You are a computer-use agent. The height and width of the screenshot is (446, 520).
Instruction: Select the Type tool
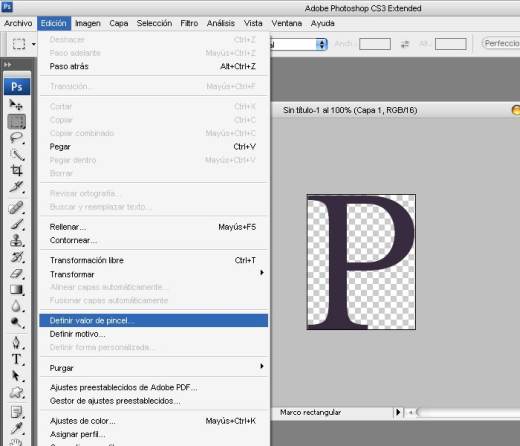pos(17,359)
